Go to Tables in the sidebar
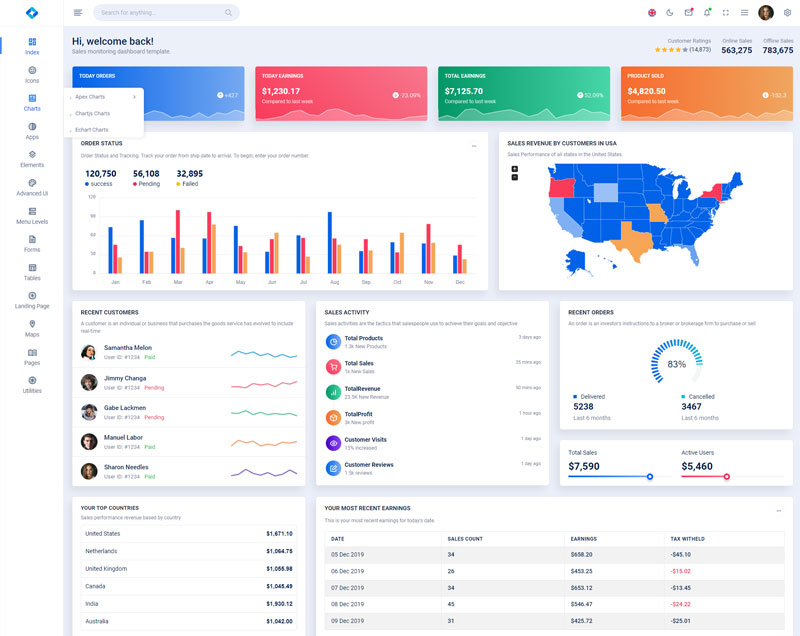 point(32,272)
